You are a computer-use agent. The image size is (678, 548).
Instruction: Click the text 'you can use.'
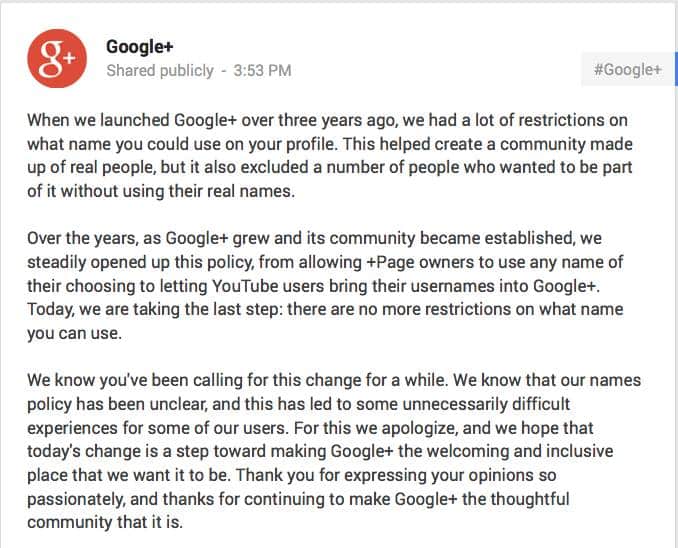74,333
